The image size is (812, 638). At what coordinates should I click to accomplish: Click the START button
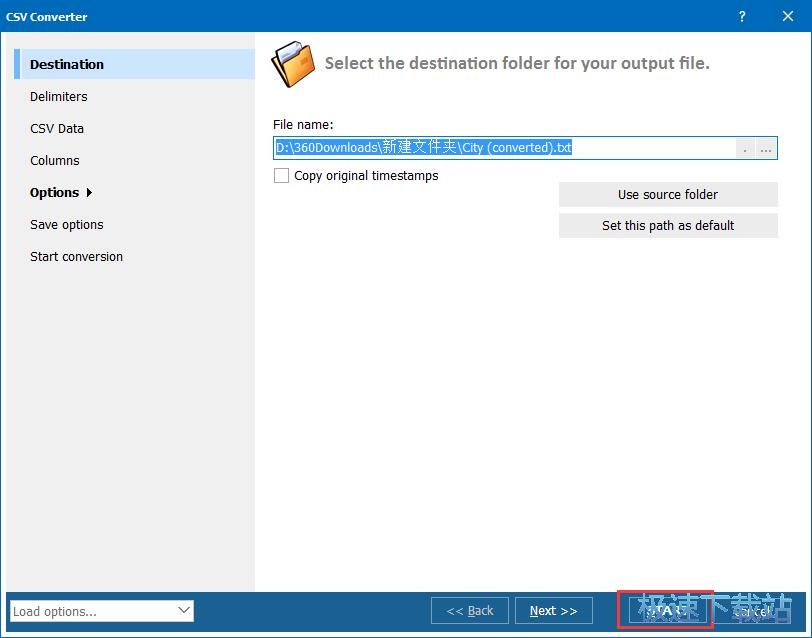[x=667, y=611]
